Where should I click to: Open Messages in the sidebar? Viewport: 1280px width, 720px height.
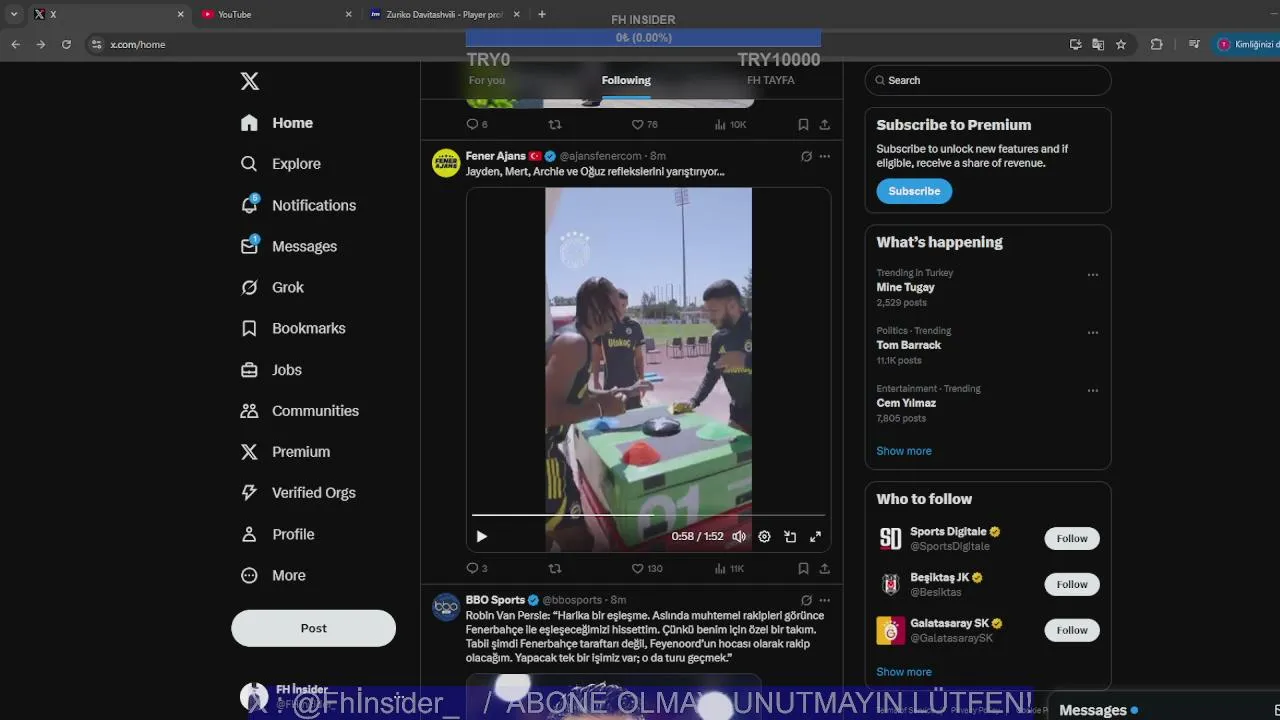click(x=289, y=246)
